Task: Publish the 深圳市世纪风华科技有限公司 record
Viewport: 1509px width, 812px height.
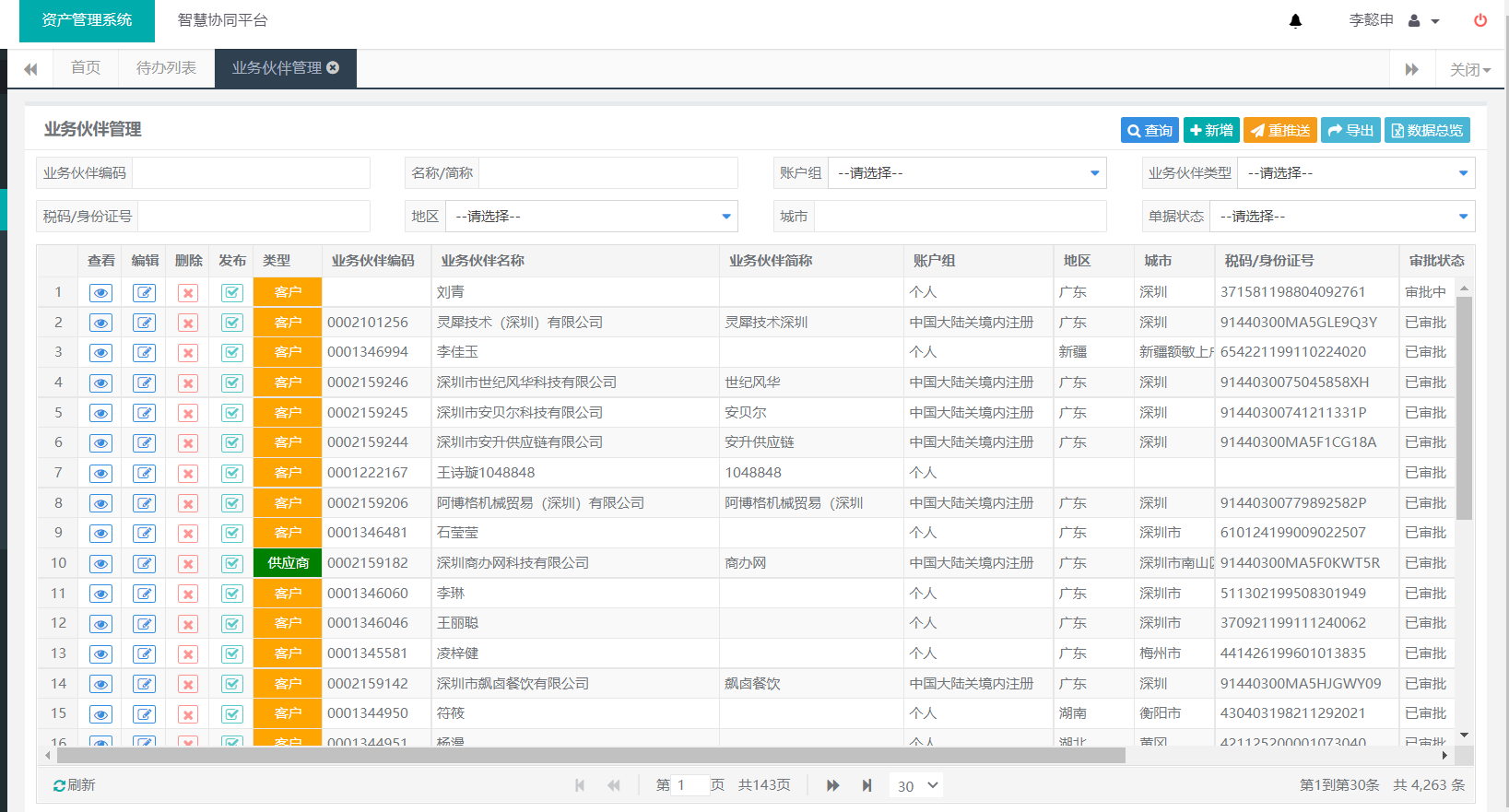Action: [x=232, y=382]
